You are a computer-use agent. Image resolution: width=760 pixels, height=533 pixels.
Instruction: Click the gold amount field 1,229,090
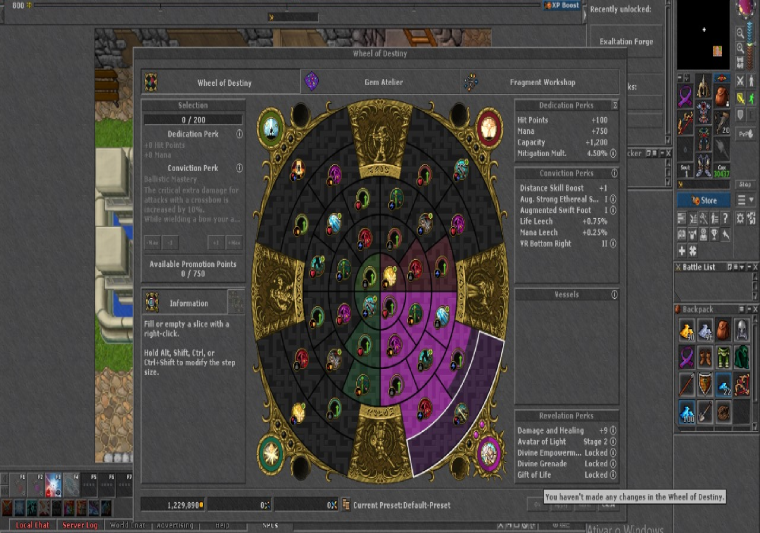[x=173, y=505]
